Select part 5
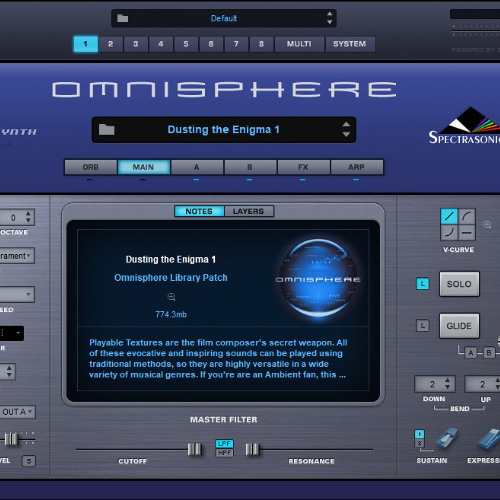Viewport: 500px width, 500px height. tap(186, 44)
